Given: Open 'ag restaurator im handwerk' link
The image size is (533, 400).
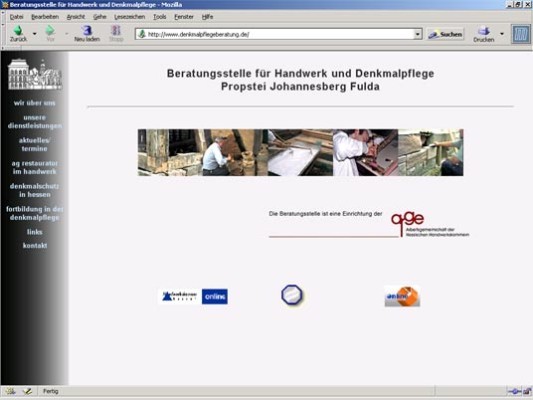Looking at the screenshot, I should 35,167.
